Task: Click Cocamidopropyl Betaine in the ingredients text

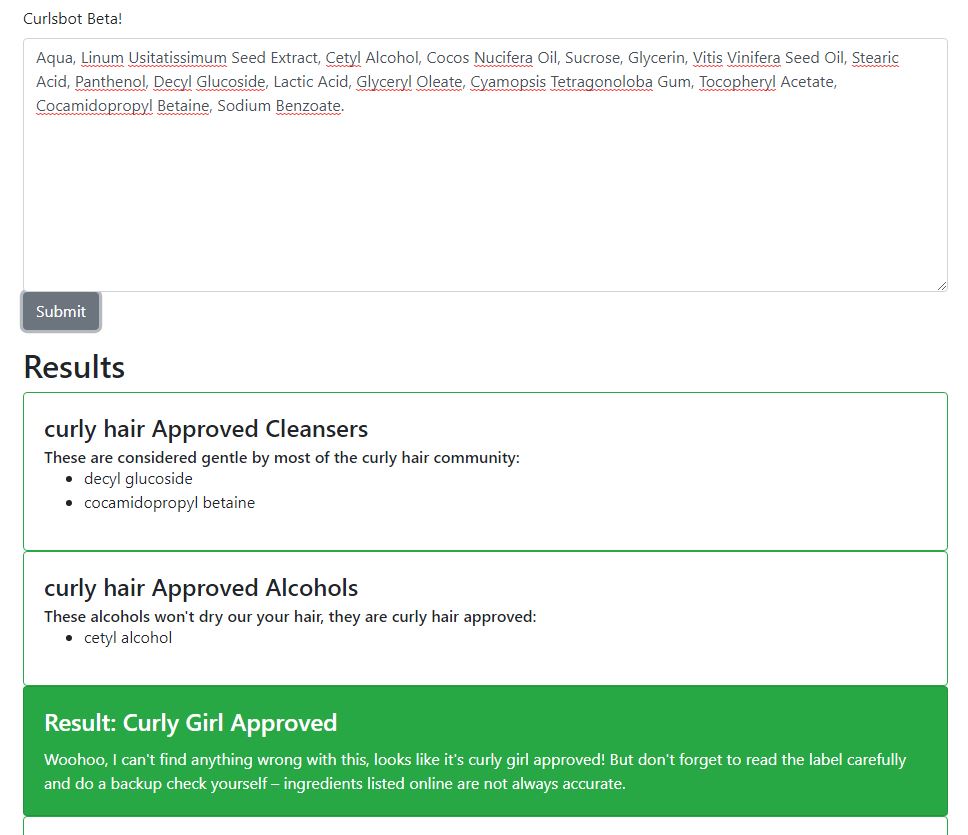Action: (x=122, y=106)
